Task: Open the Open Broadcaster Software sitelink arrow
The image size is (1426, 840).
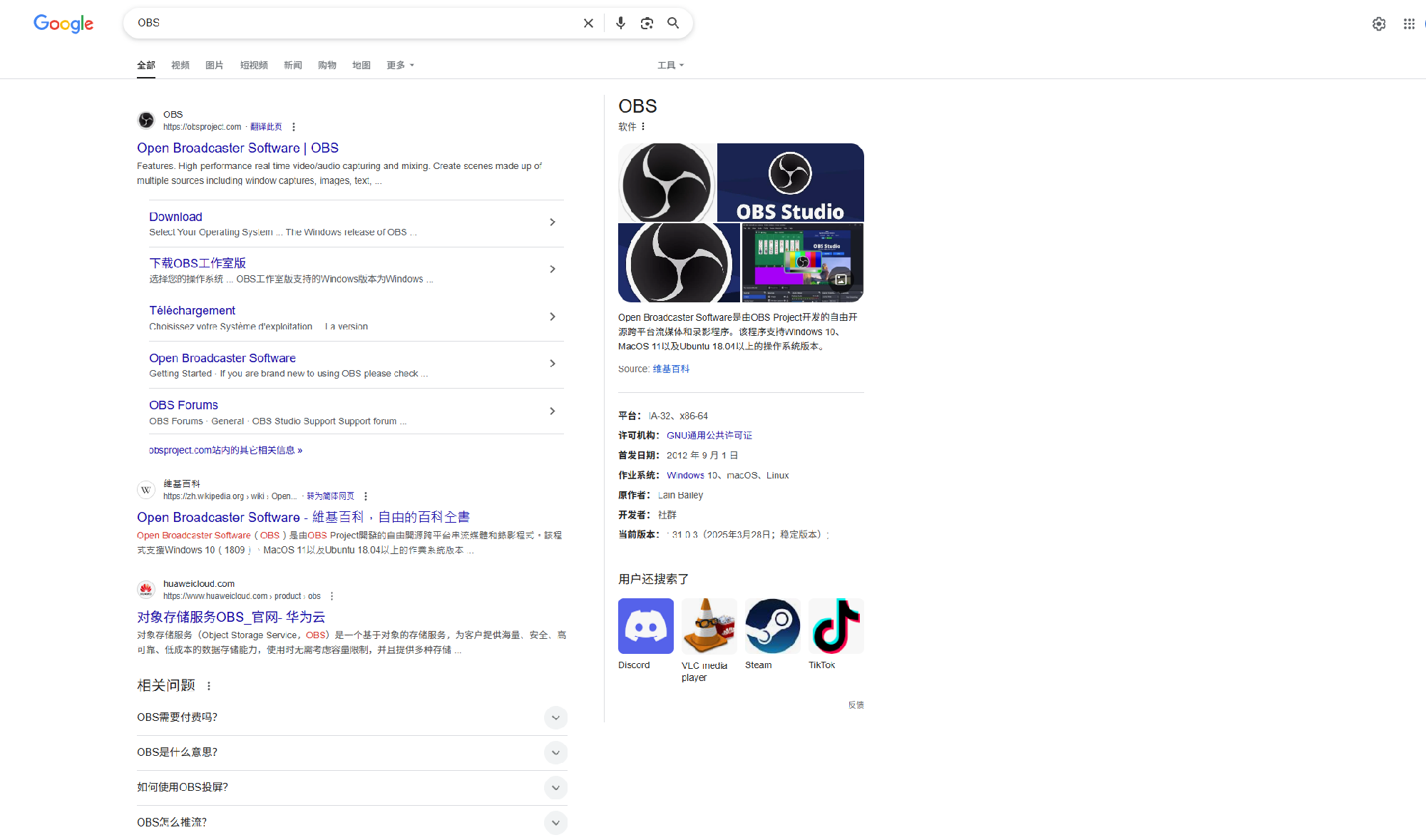Action: coord(553,364)
